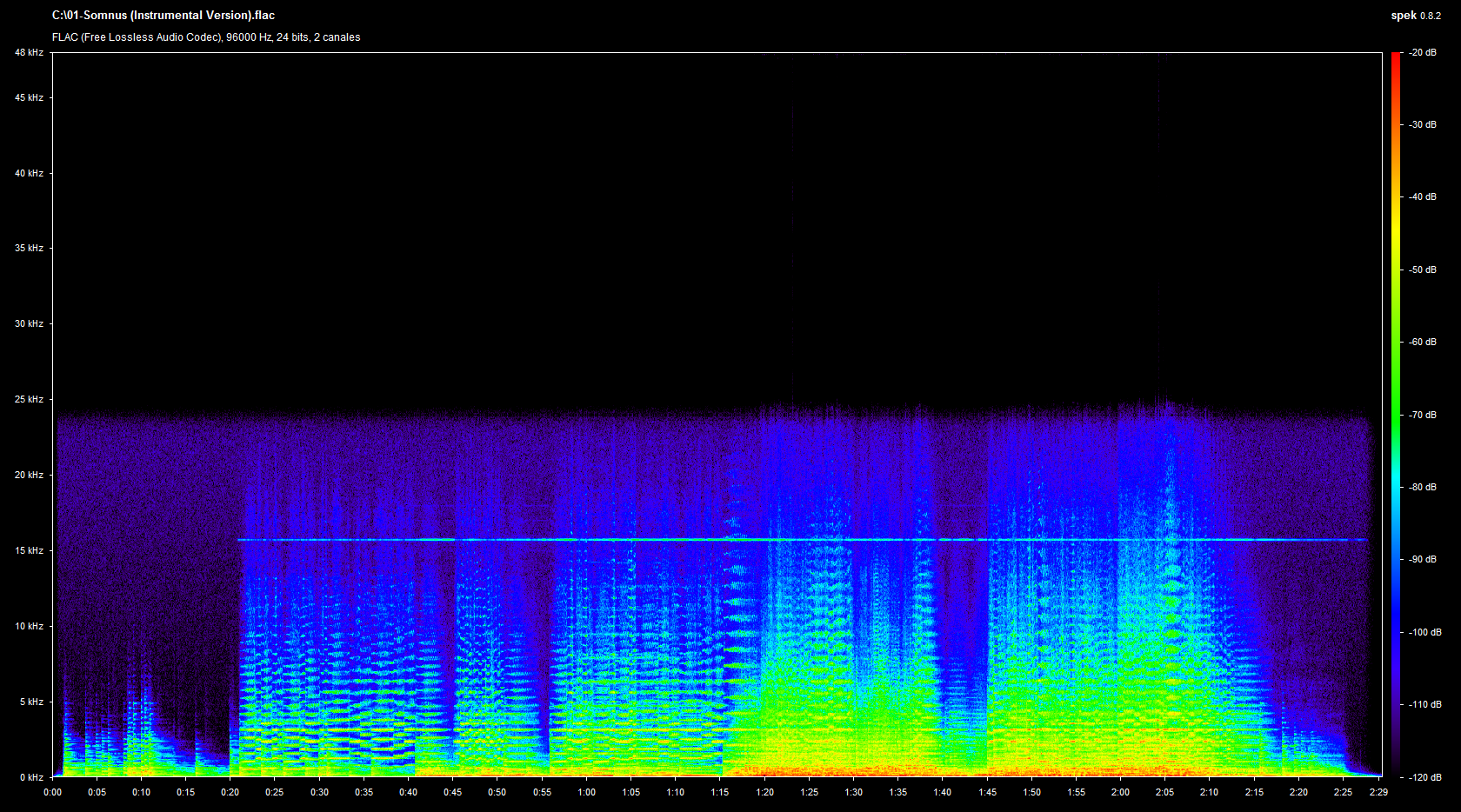Click the 25 kHz frequency axis label

29,400
